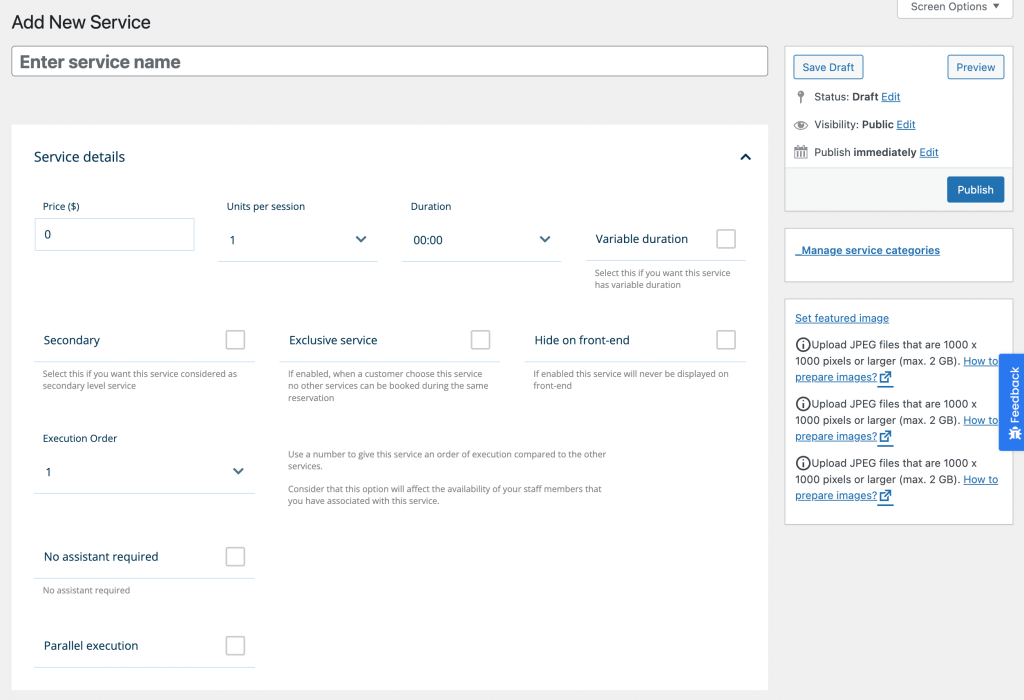Click the status pin icon

[800, 97]
